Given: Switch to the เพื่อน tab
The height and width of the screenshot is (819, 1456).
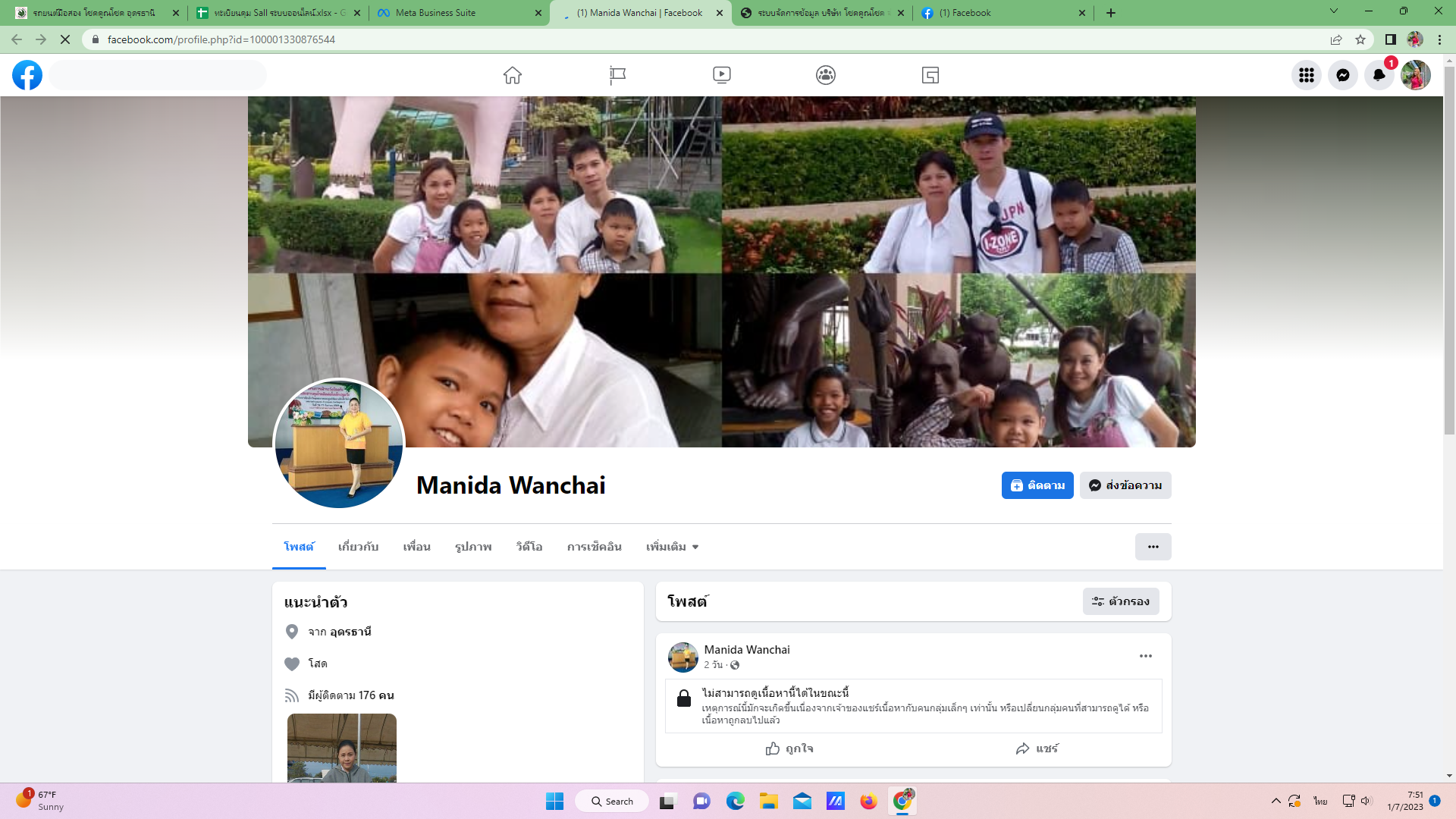Looking at the screenshot, I should coord(416,547).
